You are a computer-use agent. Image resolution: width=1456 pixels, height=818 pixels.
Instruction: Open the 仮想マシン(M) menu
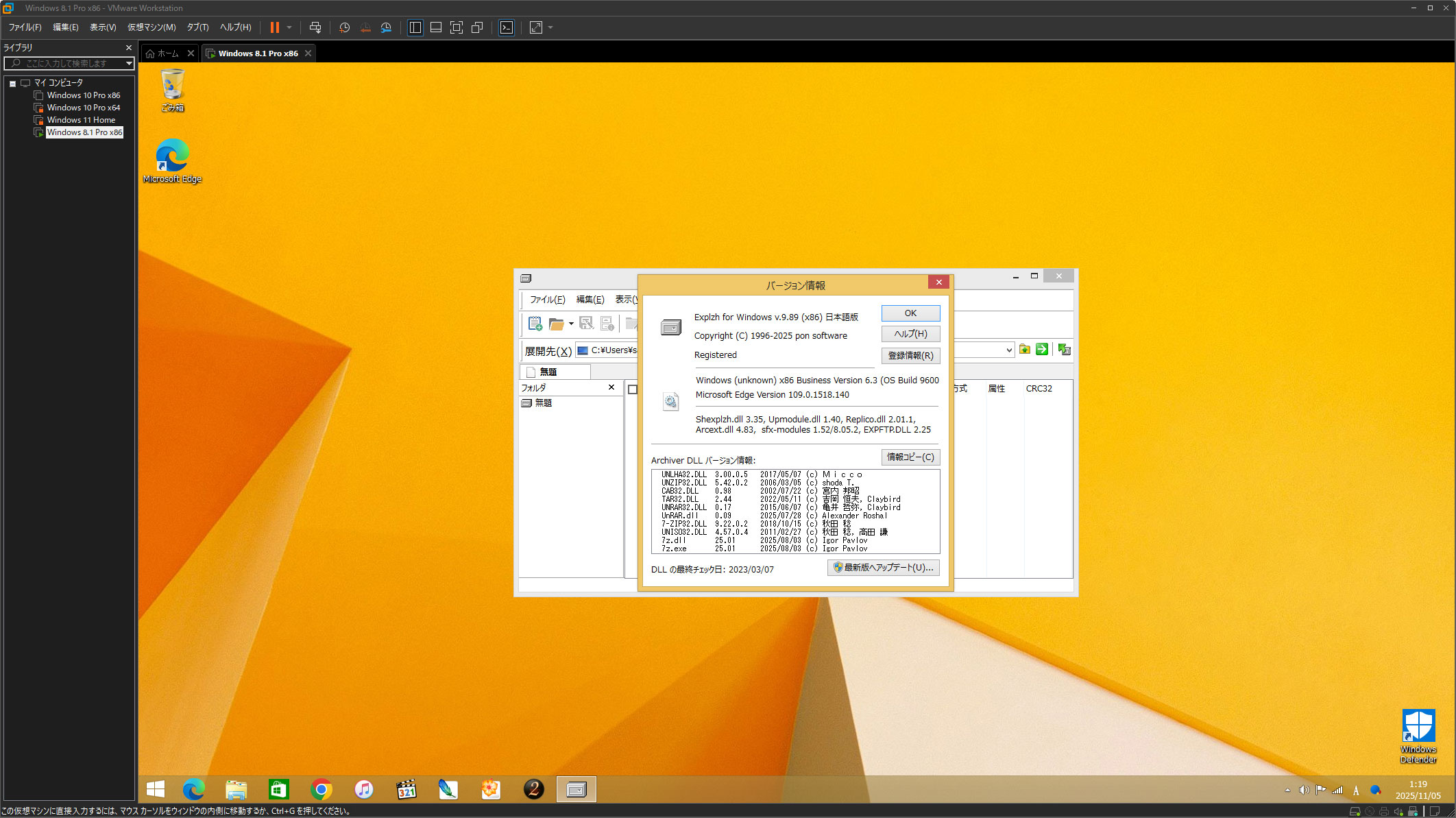(x=151, y=27)
